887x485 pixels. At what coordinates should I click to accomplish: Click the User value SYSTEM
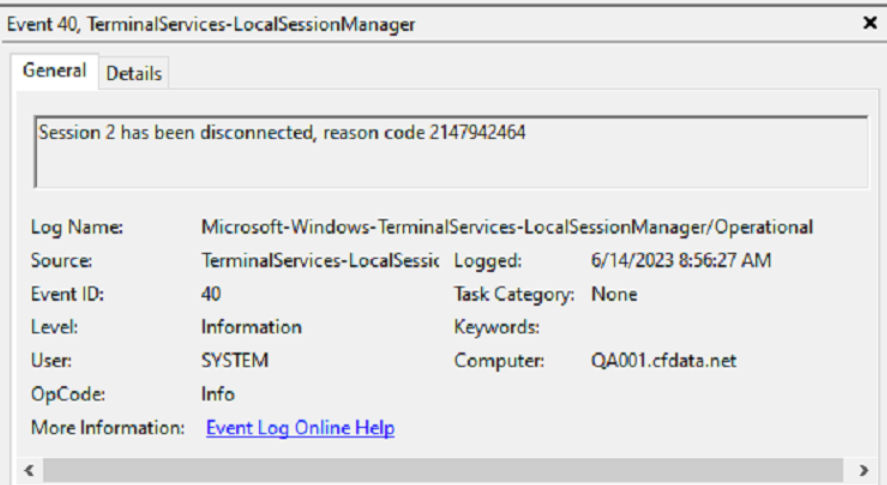[235, 360]
